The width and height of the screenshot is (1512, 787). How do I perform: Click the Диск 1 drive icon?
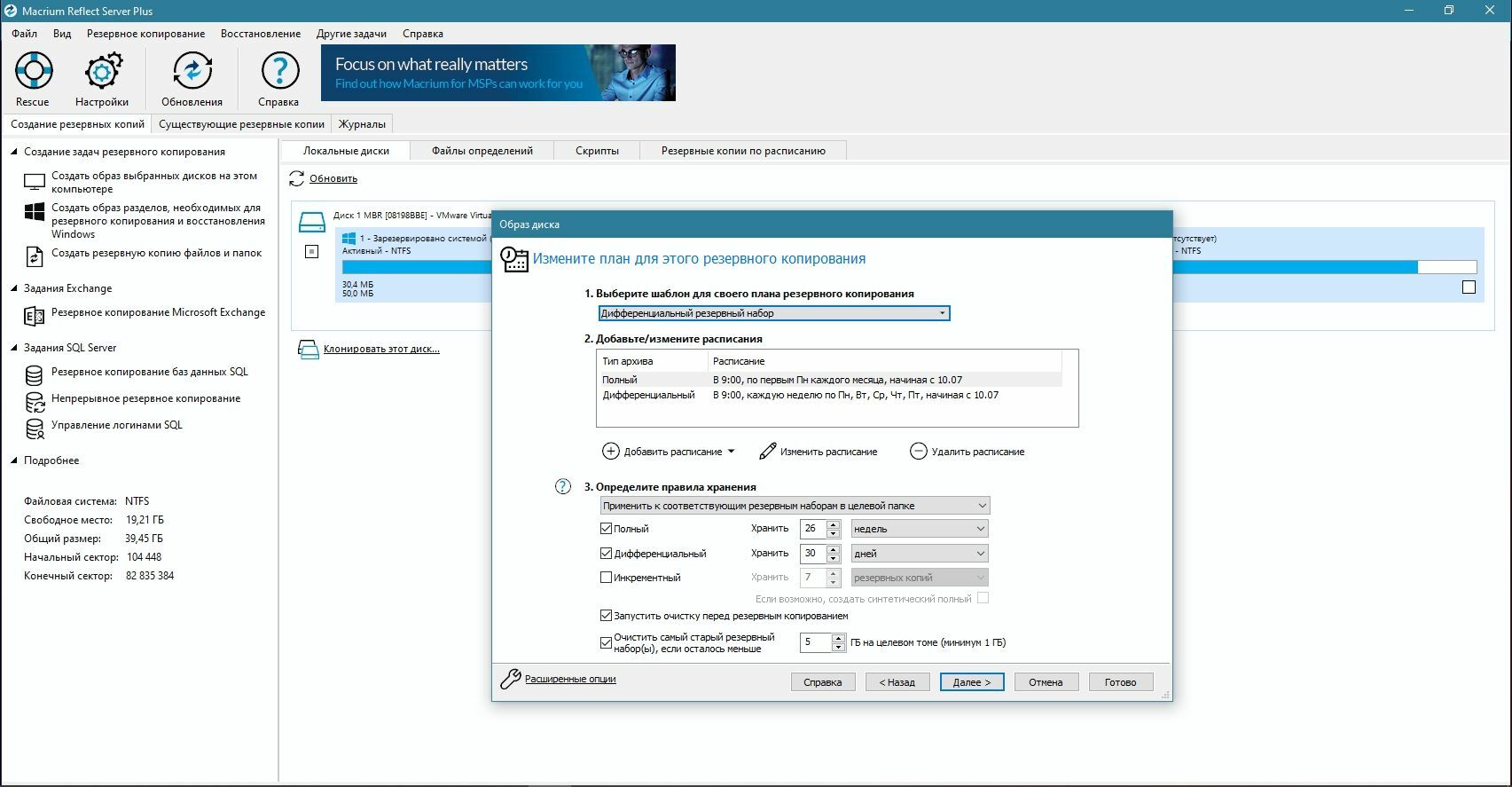[312, 222]
